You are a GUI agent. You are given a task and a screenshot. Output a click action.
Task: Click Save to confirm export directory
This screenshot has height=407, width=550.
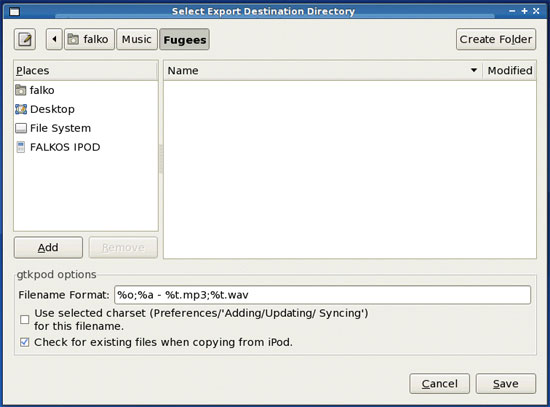point(506,384)
